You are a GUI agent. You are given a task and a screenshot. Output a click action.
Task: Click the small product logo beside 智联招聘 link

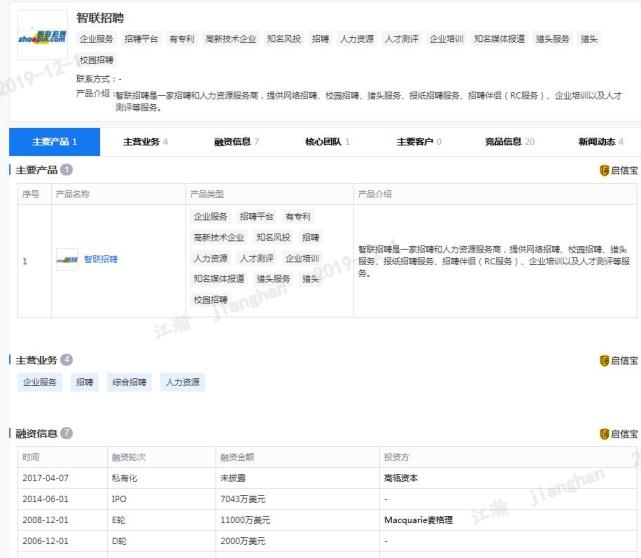(67, 259)
